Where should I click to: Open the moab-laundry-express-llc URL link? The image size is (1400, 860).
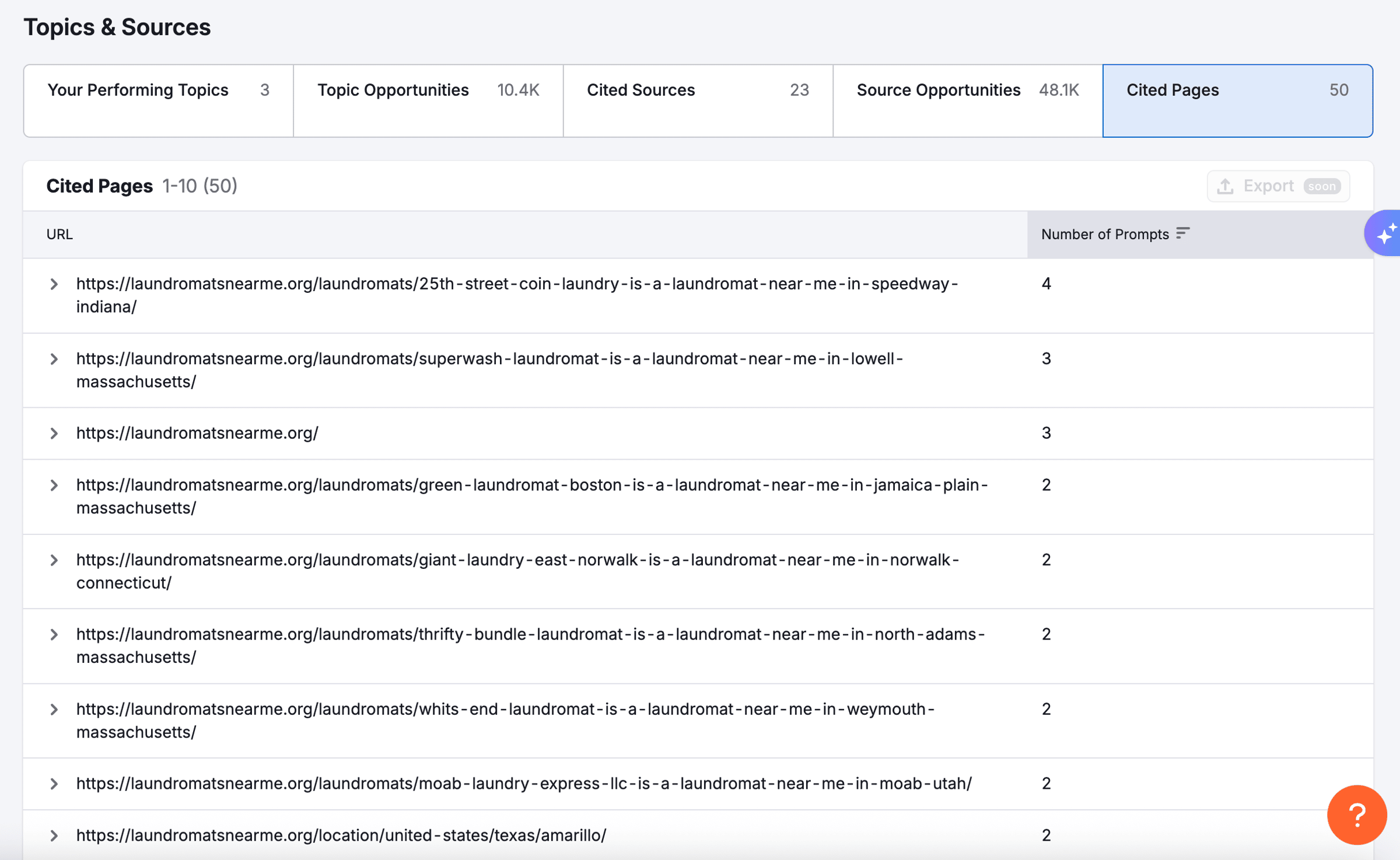(523, 784)
